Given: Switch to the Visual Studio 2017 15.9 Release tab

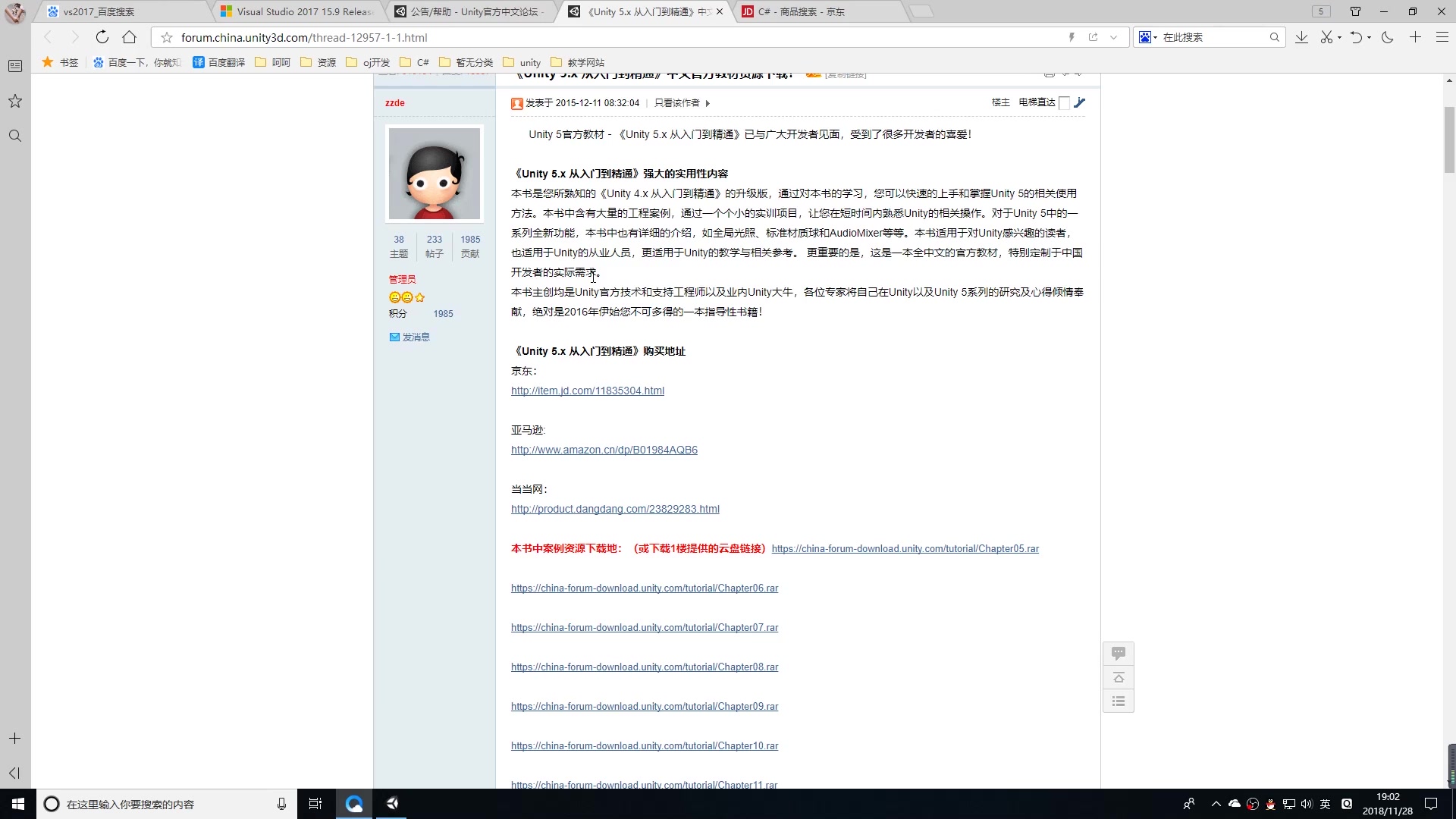Looking at the screenshot, I should 297,11.
